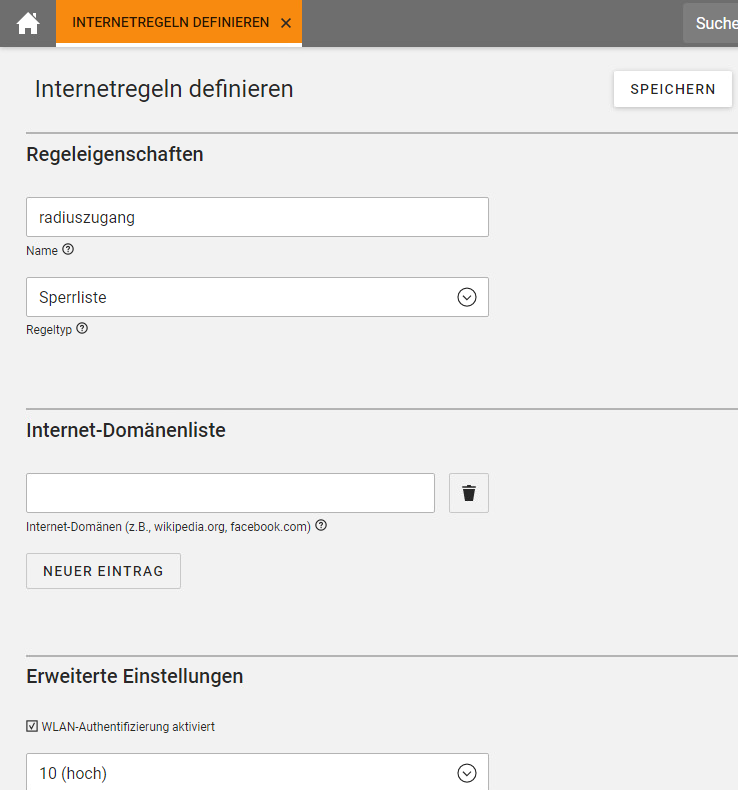Delete the domain entry with the trash icon

(469, 493)
